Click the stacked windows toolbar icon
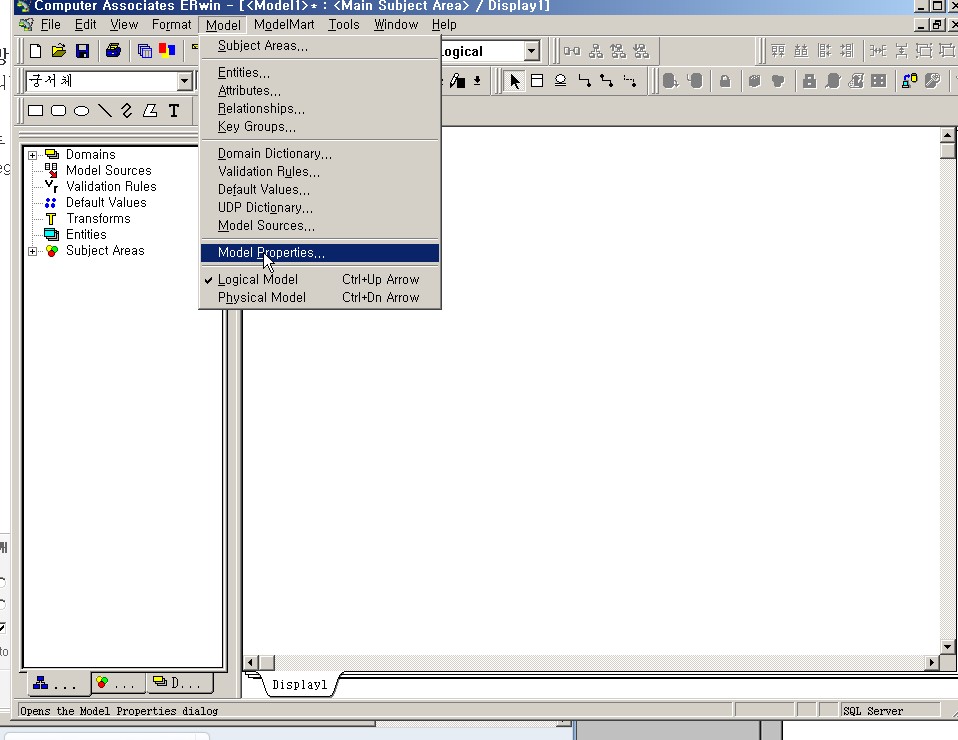Viewport: 958px width, 740px height. pyautogui.click(x=145, y=51)
